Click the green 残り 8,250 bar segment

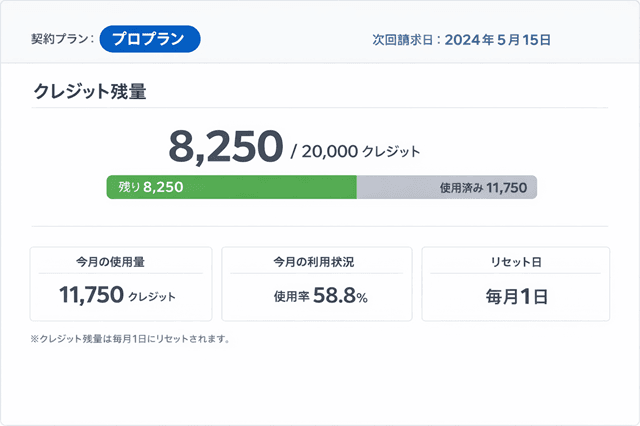(x=231, y=187)
